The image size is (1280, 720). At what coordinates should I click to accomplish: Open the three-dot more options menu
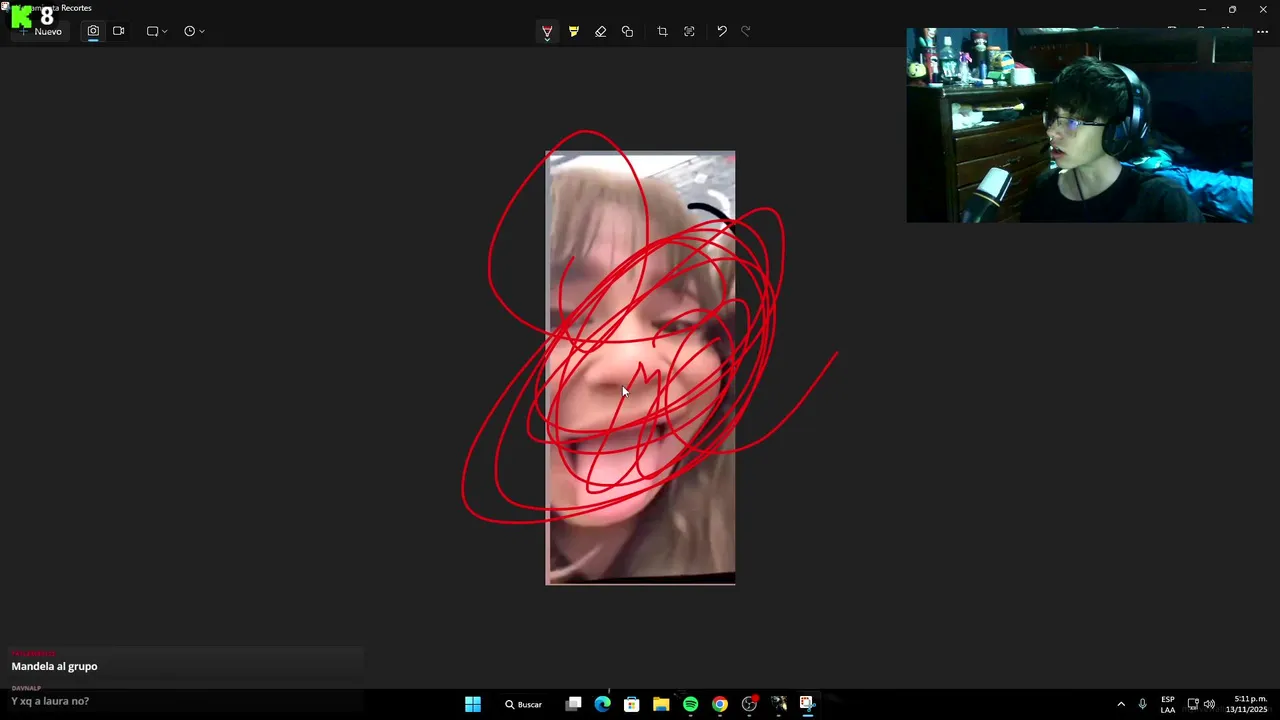coord(1262,31)
